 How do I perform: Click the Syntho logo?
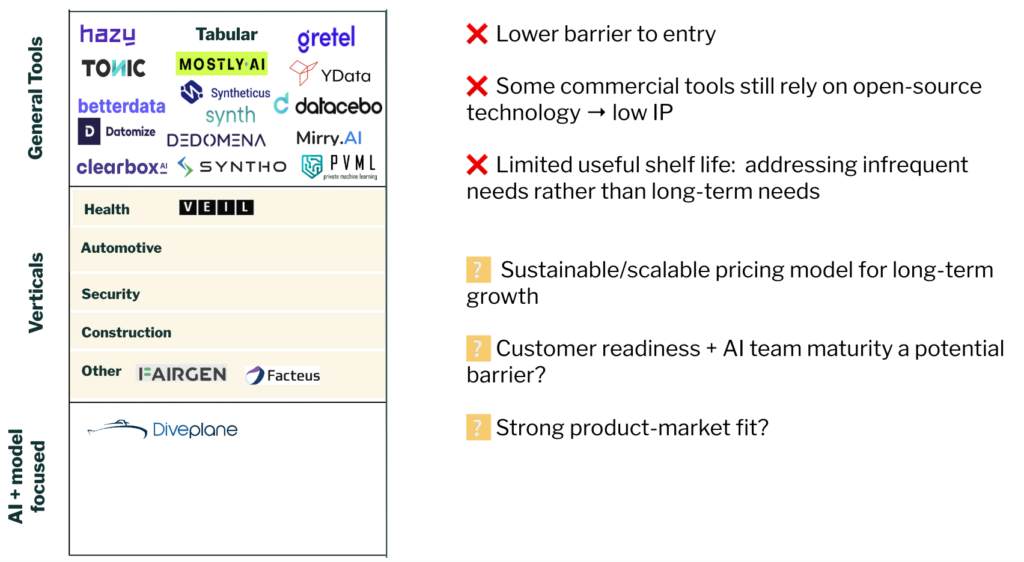[232, 166]
